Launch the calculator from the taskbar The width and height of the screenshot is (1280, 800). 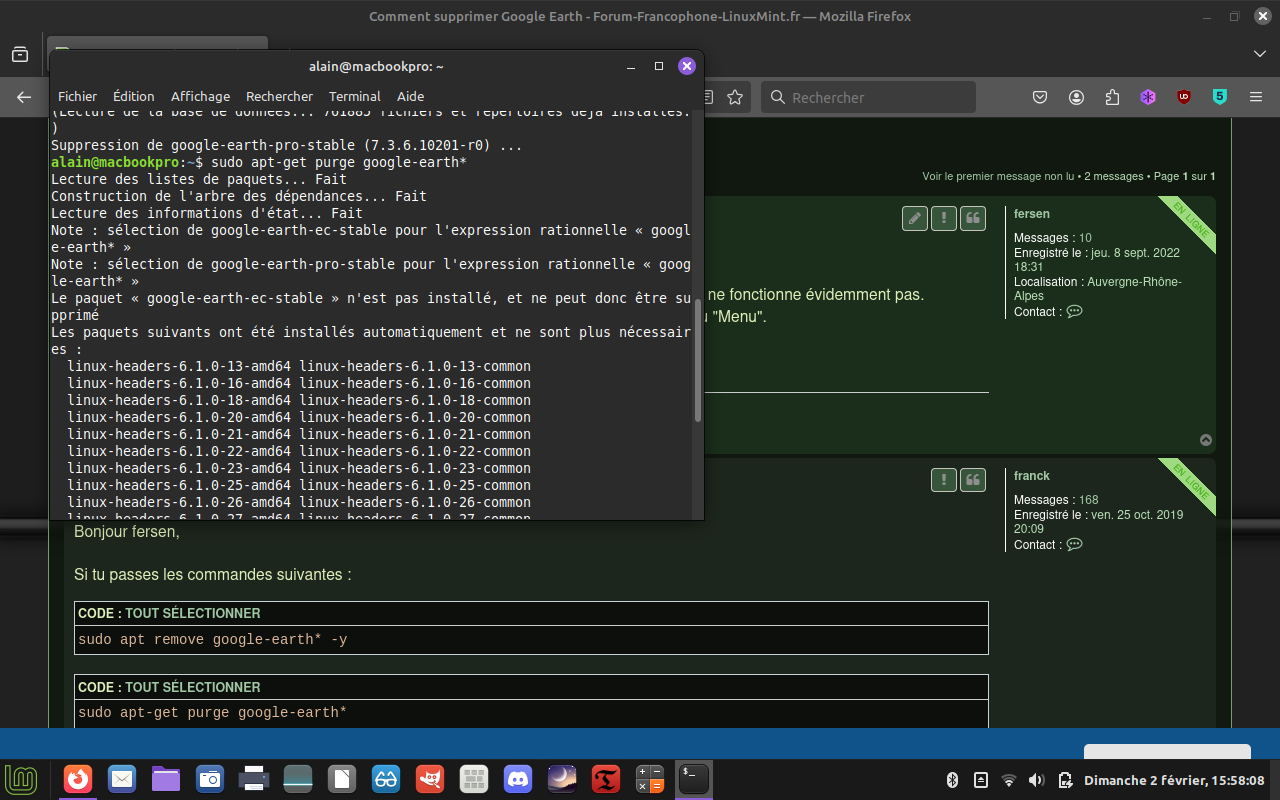(x=650, y=779)
